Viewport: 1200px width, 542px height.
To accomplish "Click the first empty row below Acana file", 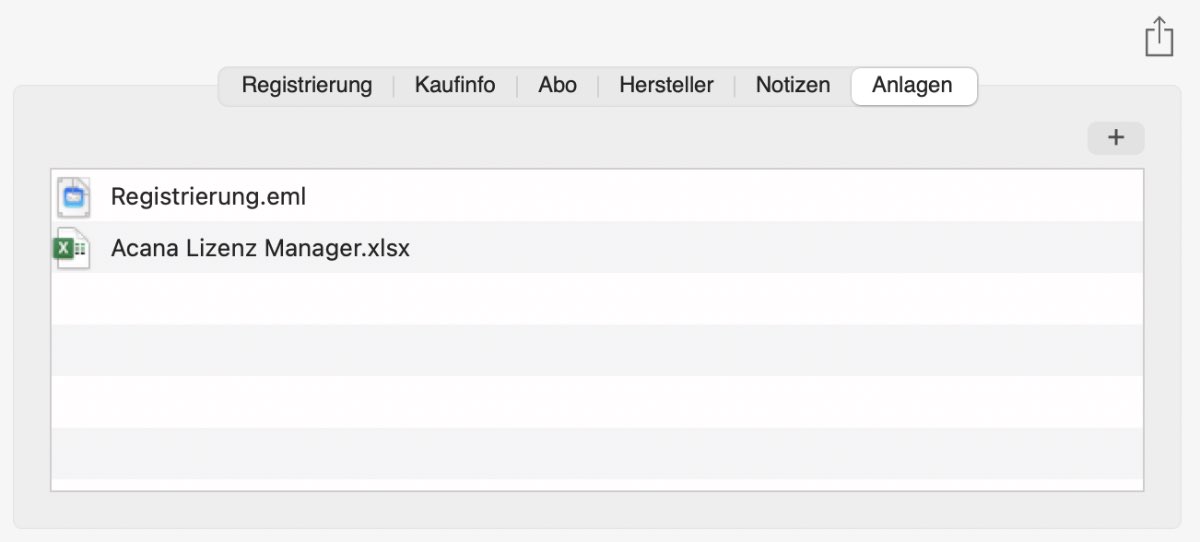I will (597, 298).
